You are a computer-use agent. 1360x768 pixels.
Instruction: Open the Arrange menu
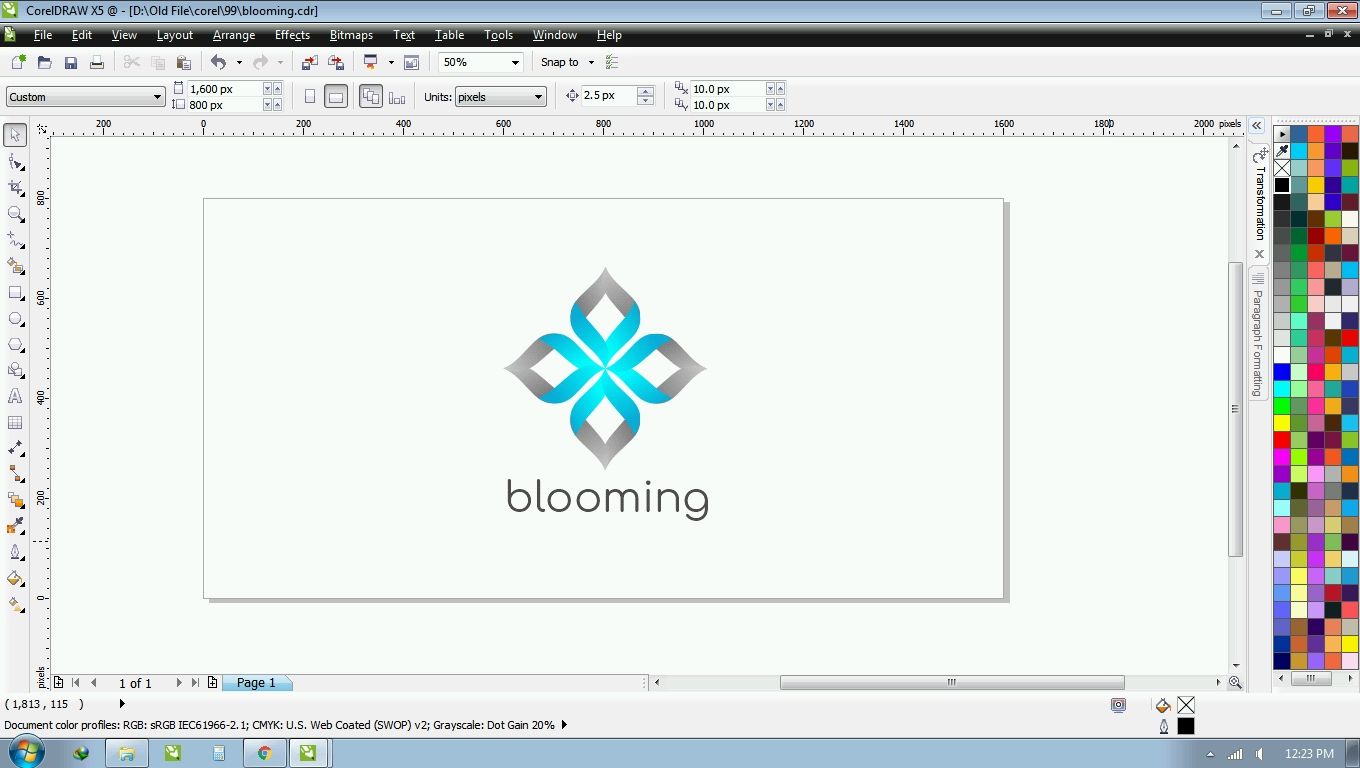point(234,34)
